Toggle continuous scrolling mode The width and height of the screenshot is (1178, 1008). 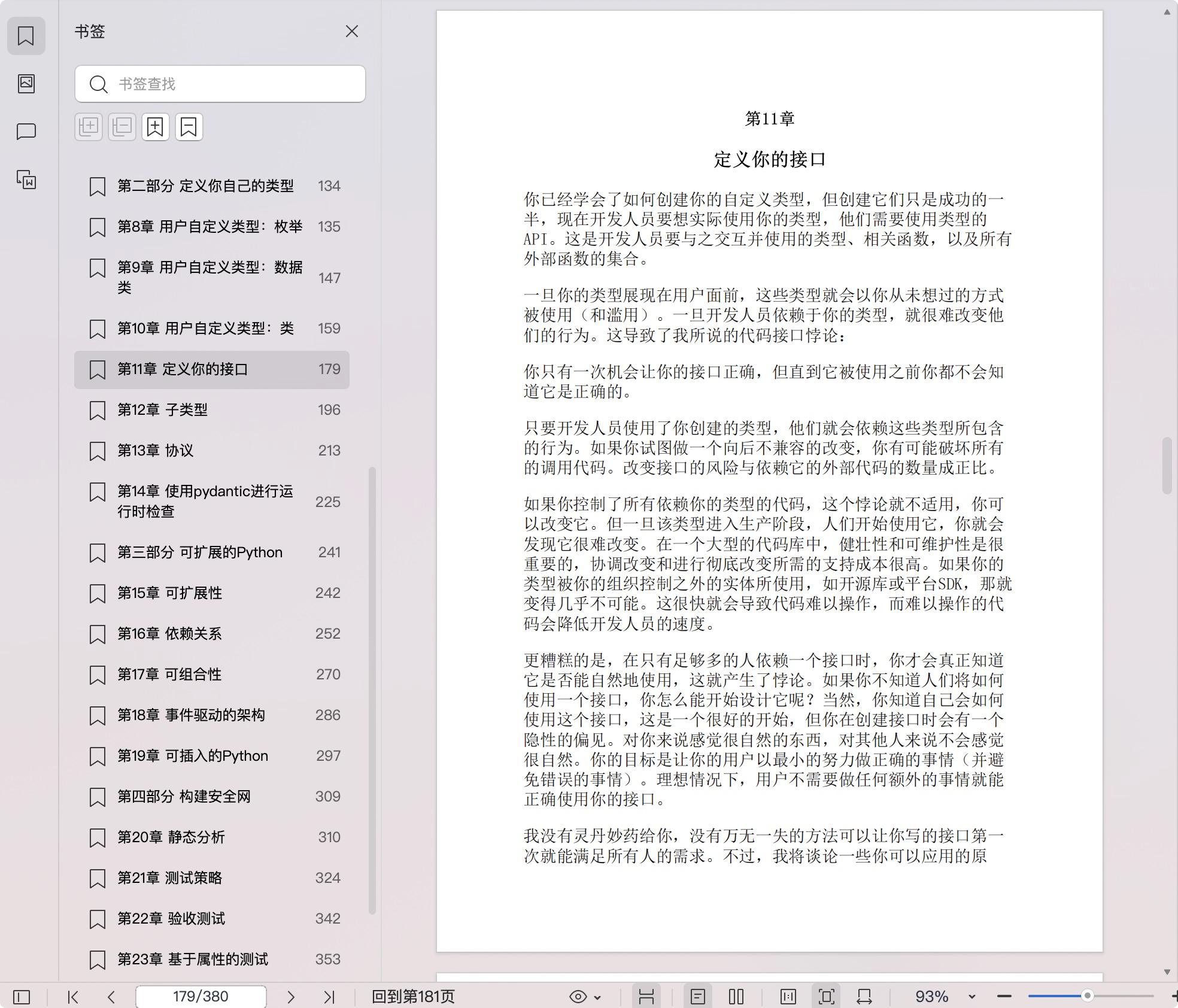(x=646, y=997)
